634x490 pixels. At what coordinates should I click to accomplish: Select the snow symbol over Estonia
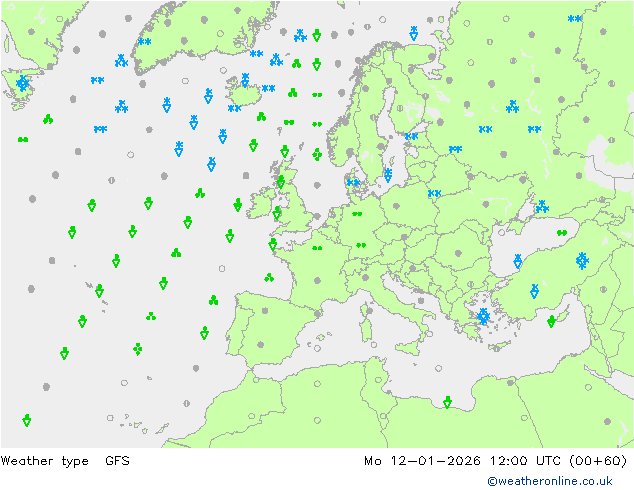click(x=411, y=136)
